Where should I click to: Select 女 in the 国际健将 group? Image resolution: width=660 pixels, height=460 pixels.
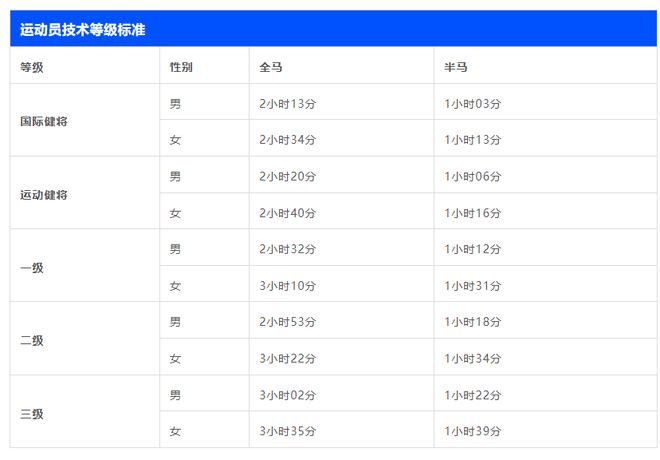175,140
